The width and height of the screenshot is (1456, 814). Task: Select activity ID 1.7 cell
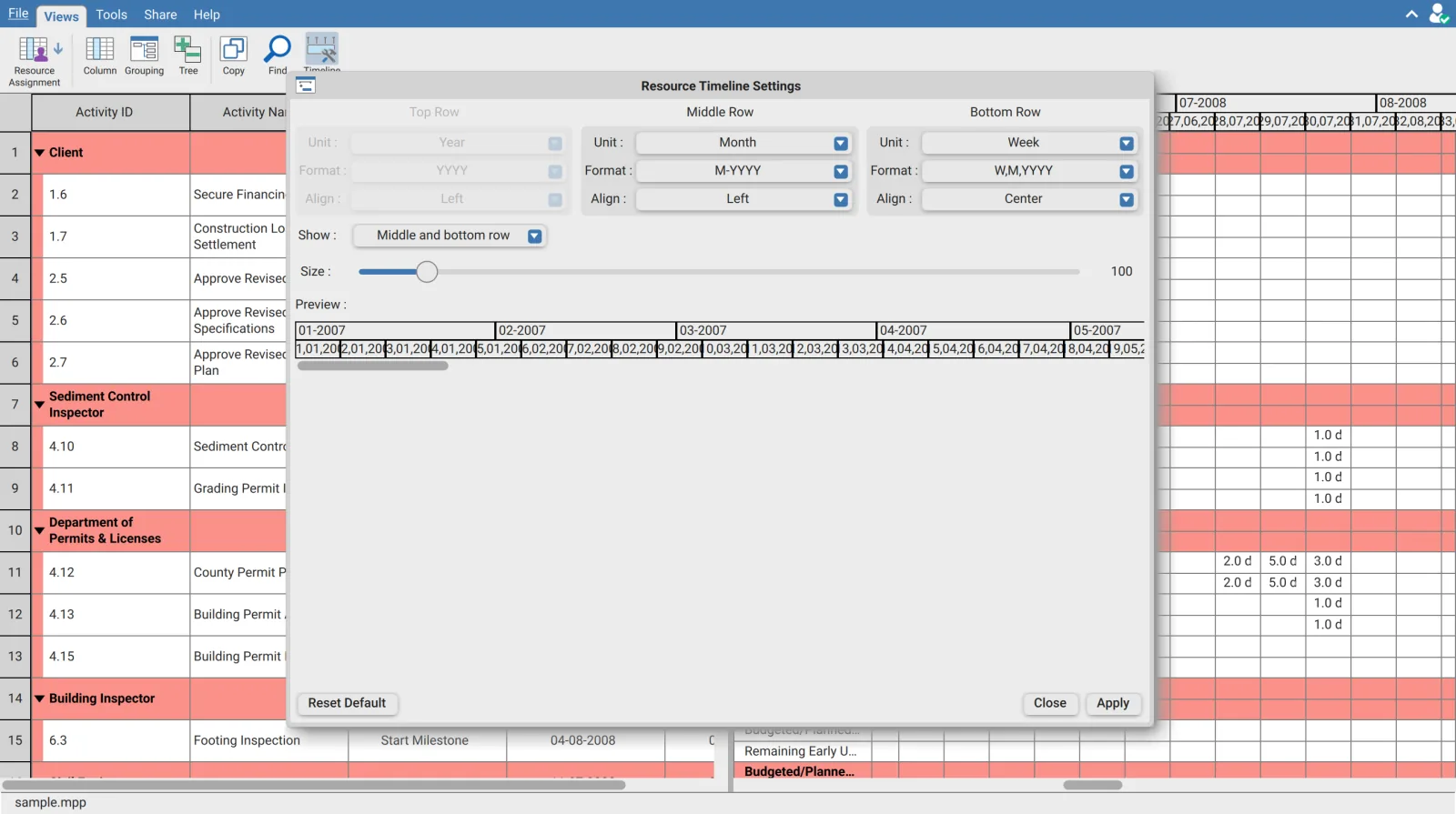(x=116, y=236)
